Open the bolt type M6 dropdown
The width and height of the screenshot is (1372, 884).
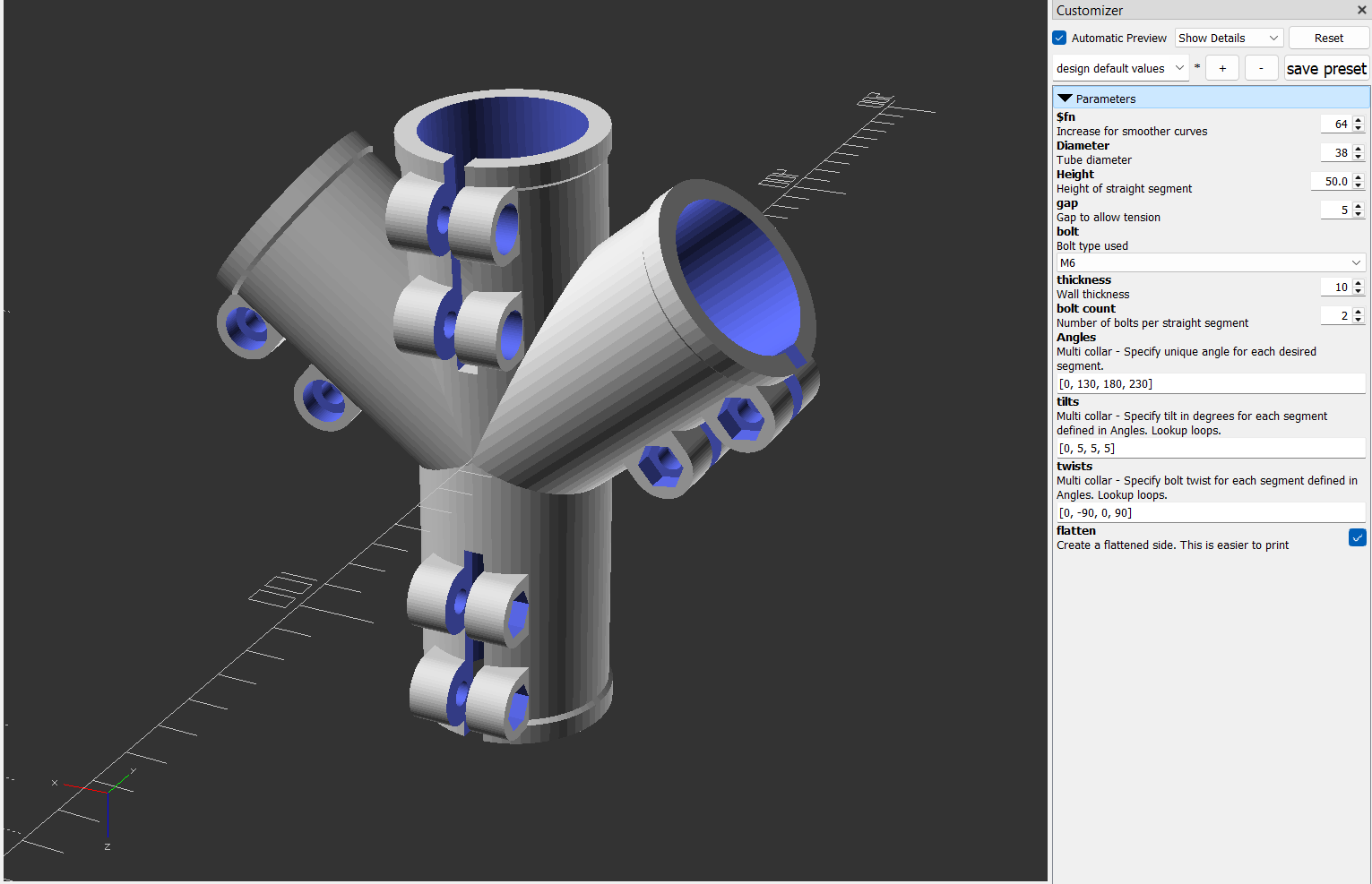(x=1211, y=262)
